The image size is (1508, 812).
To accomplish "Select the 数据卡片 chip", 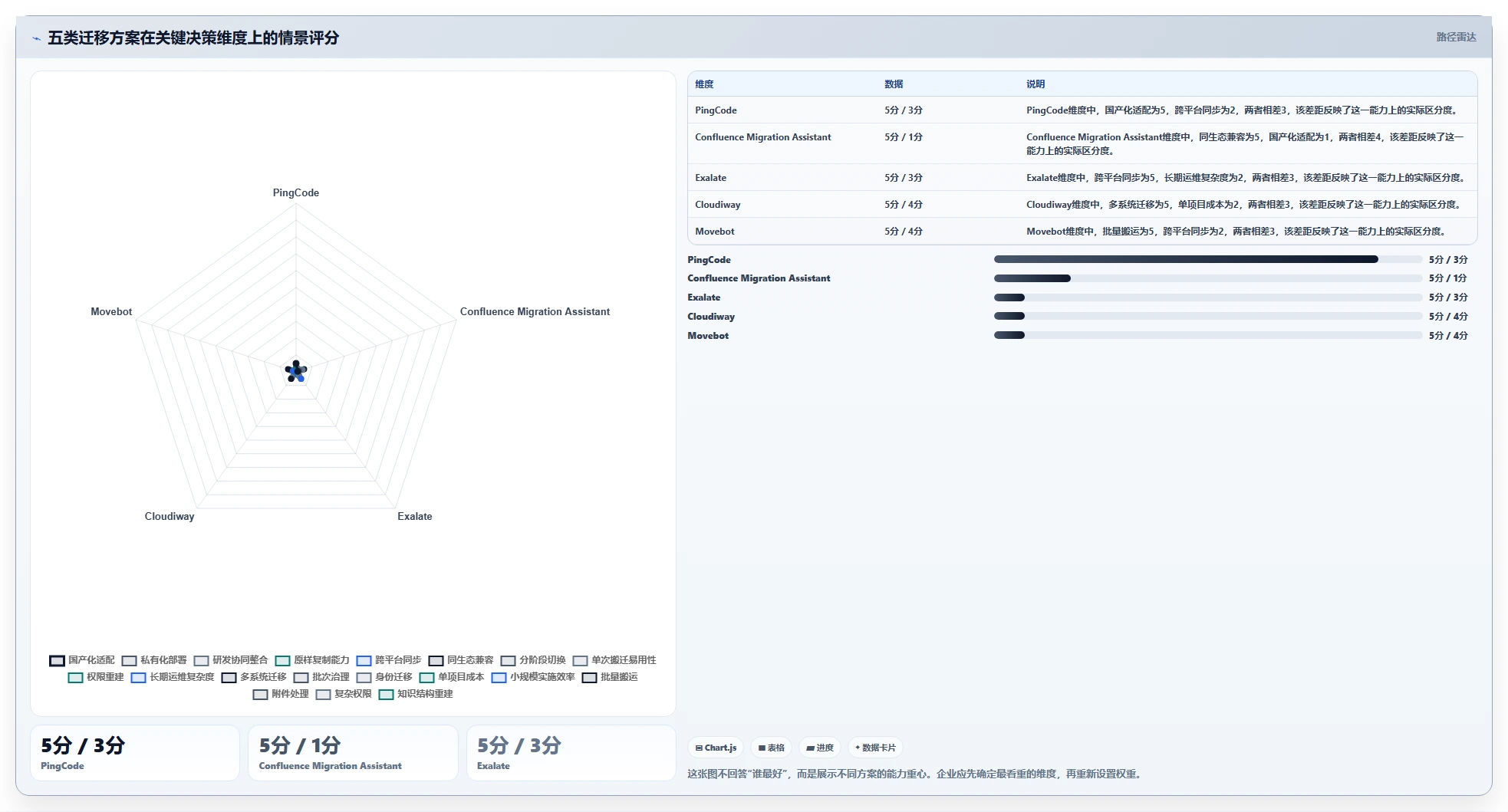I will [875, 748].
